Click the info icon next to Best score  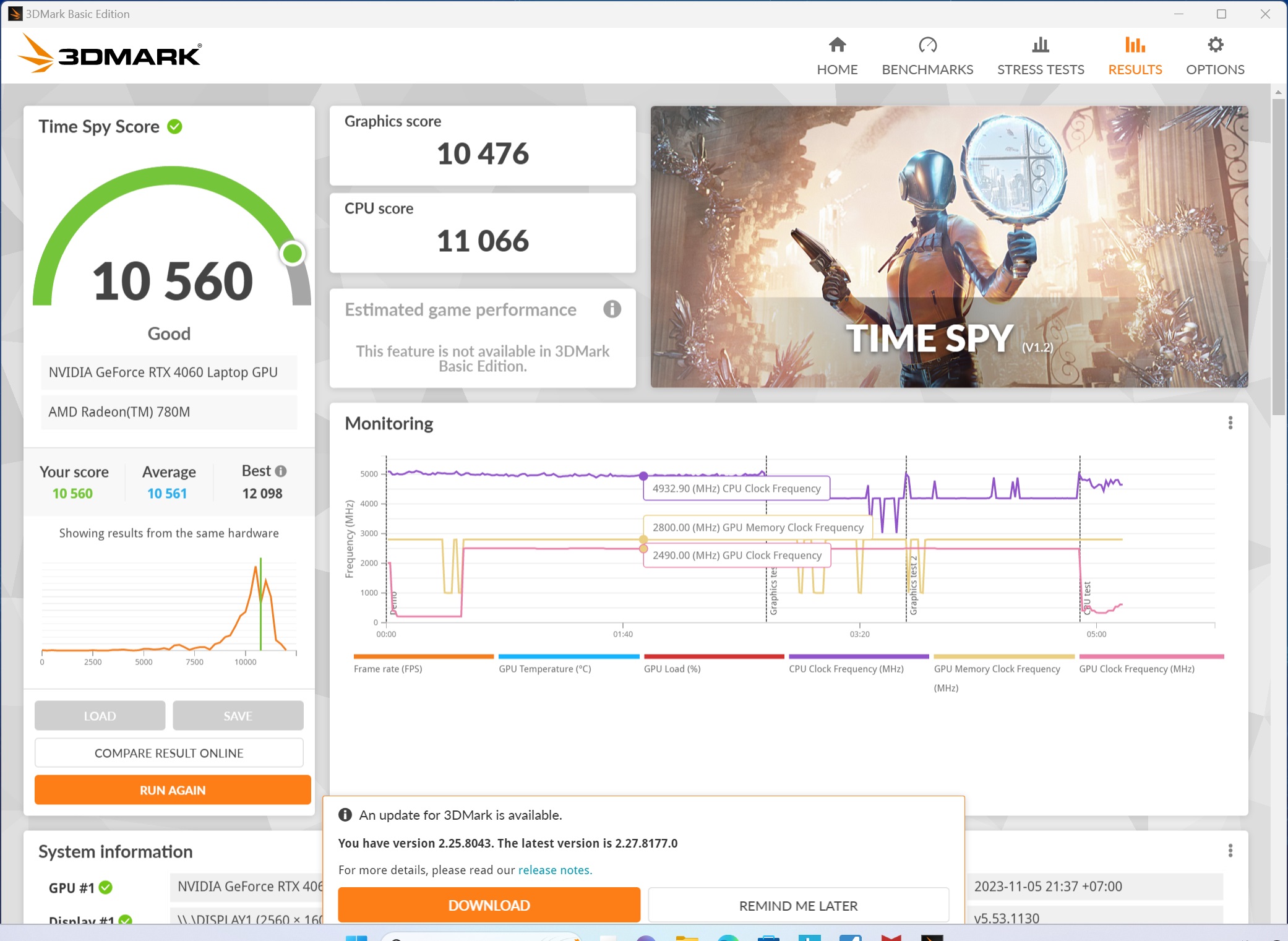coord(281,471)
